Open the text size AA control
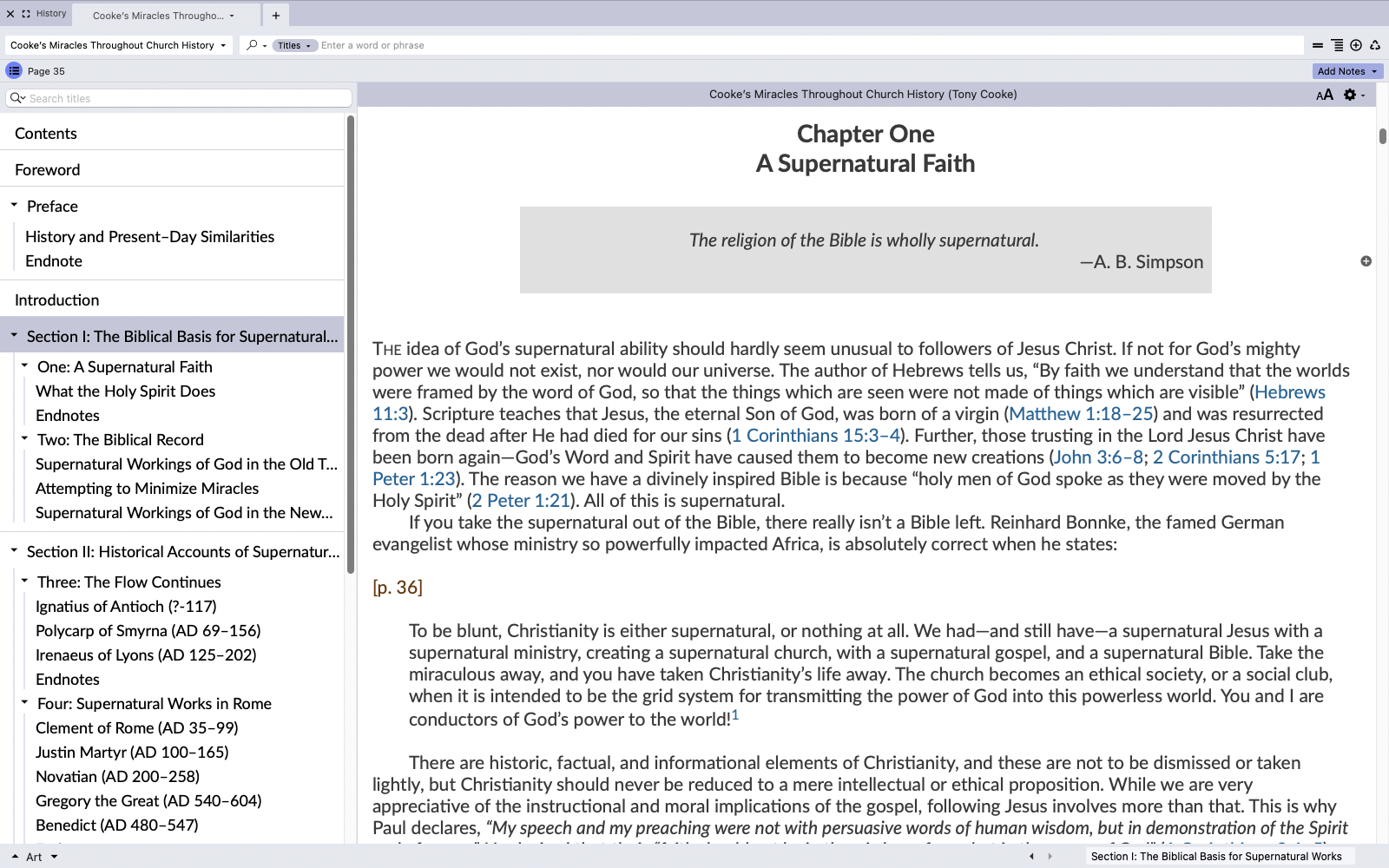Image resolution: width=1389 pixels, height=868 pixels. (x=1325, y=95)
